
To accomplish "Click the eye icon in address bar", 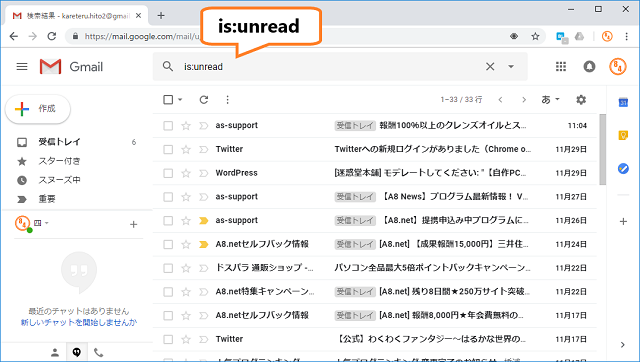I will pos(514,36).
